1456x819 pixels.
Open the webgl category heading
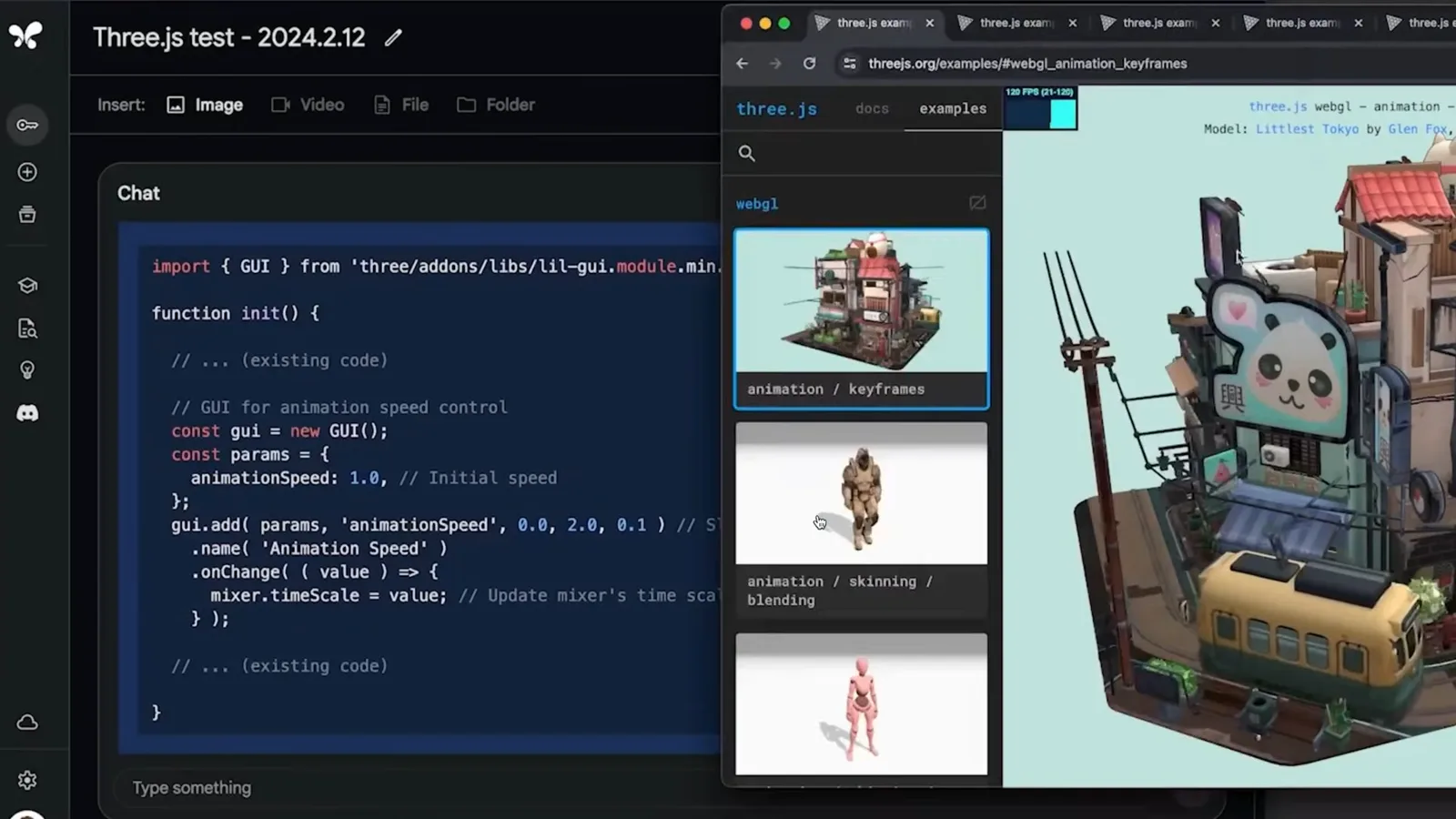(x=757, y=204)
